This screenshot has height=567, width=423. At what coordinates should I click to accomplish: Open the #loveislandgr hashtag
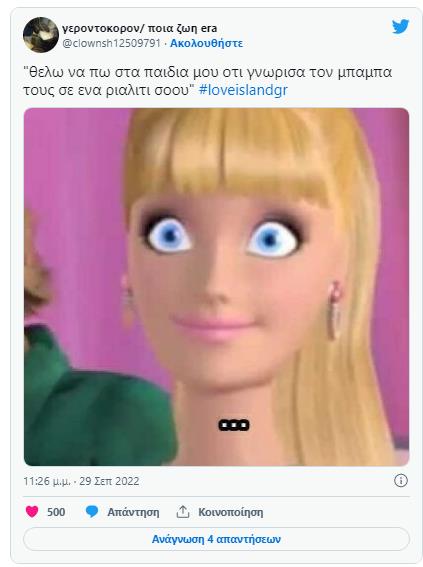(x=243, y=90)
